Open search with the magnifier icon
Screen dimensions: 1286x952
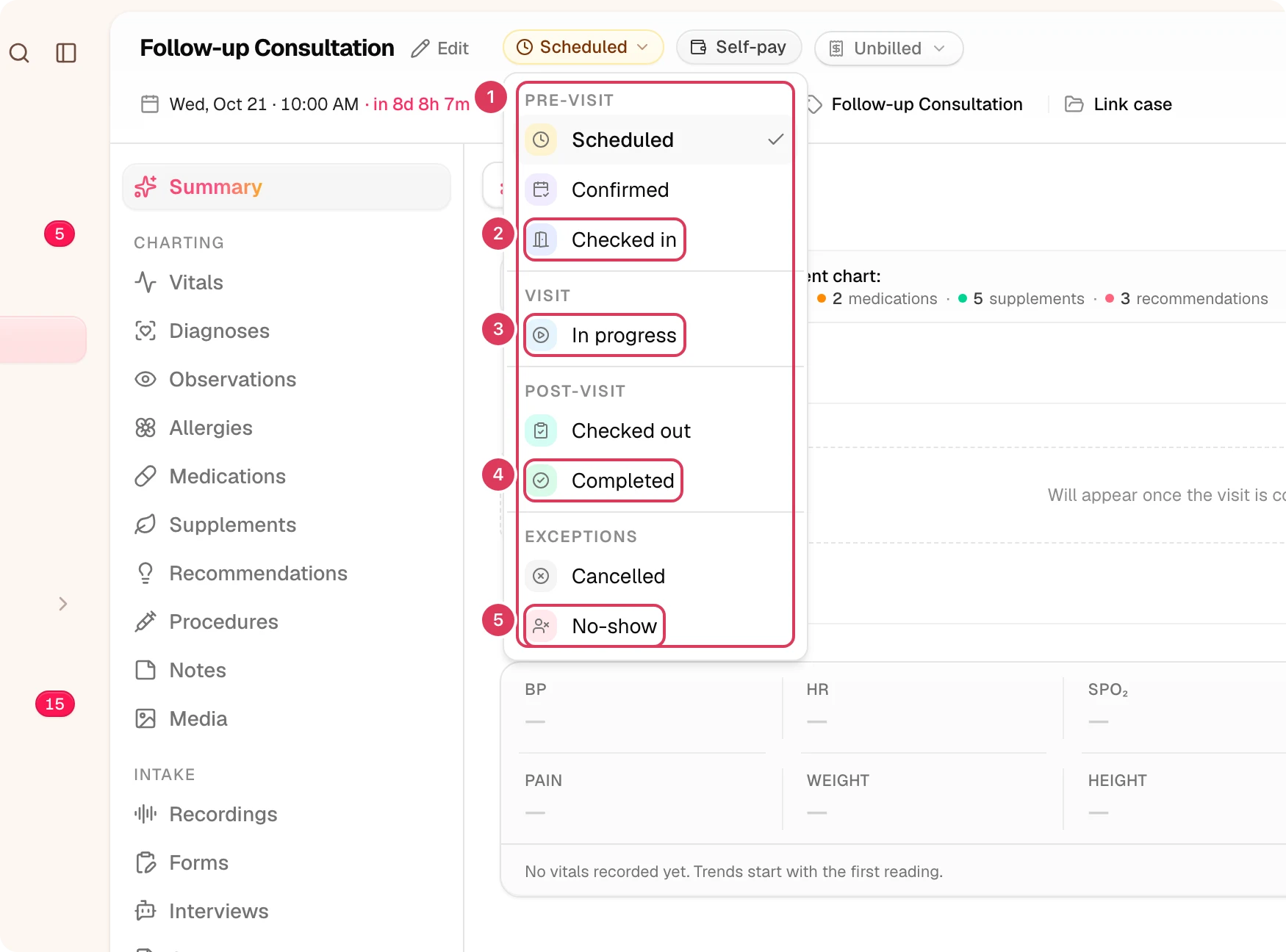pyautogui.click(x=19, y=53)
